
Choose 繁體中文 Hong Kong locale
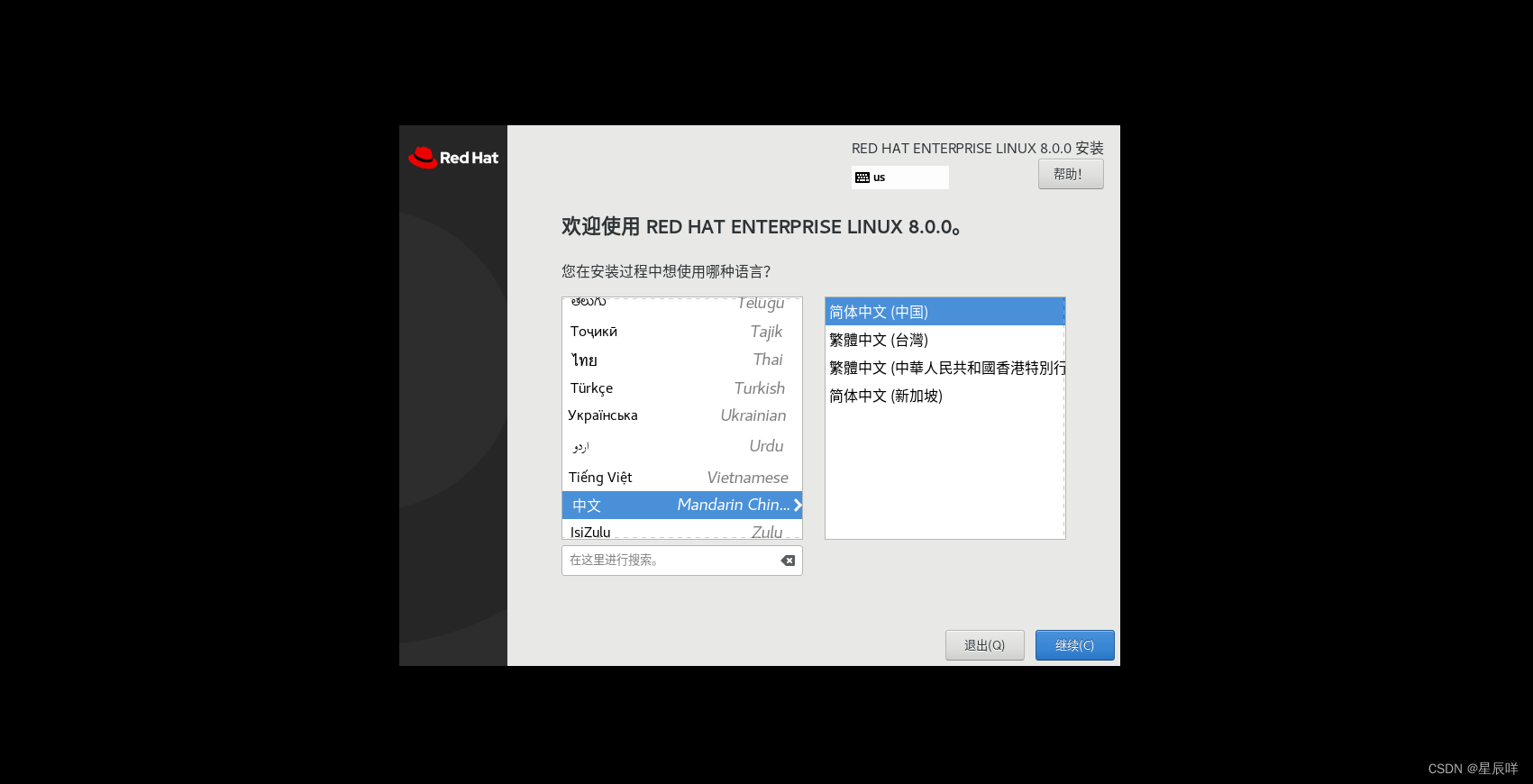[944, 368]
